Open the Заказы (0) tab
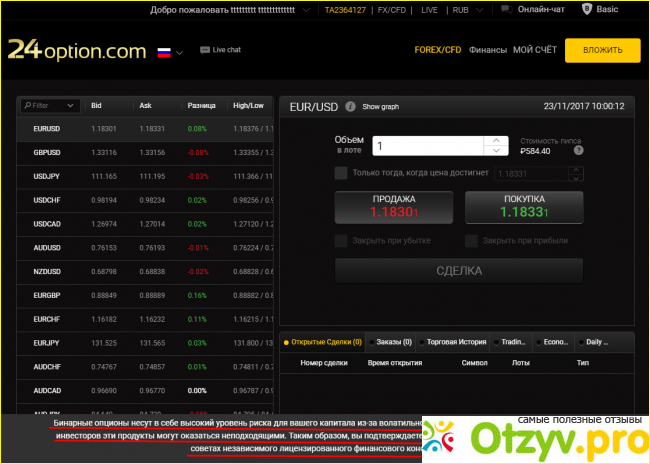Viewport: 650px width, 464px height. 392,342
